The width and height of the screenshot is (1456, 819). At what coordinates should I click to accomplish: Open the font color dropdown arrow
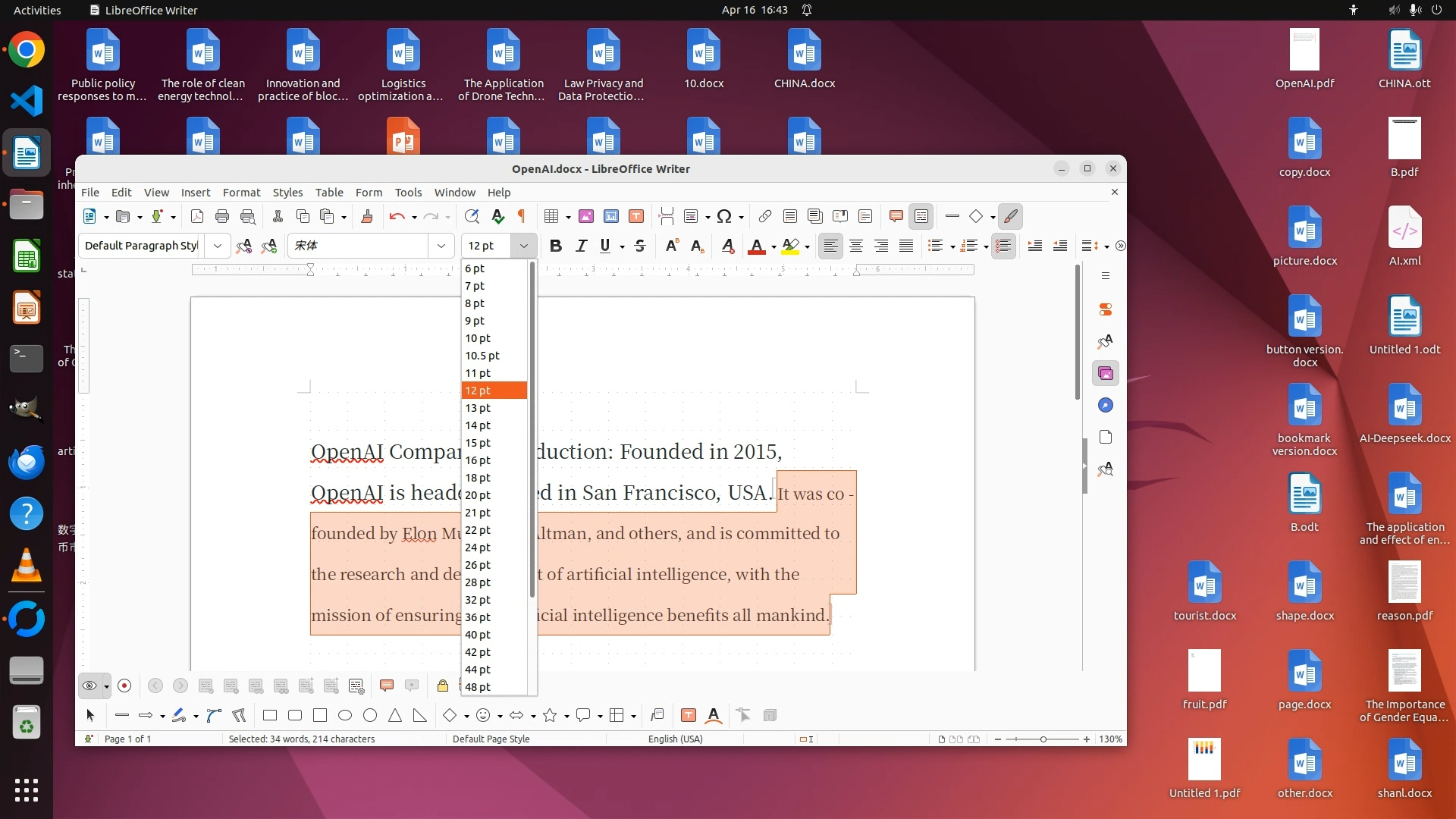tap(773, 246)
